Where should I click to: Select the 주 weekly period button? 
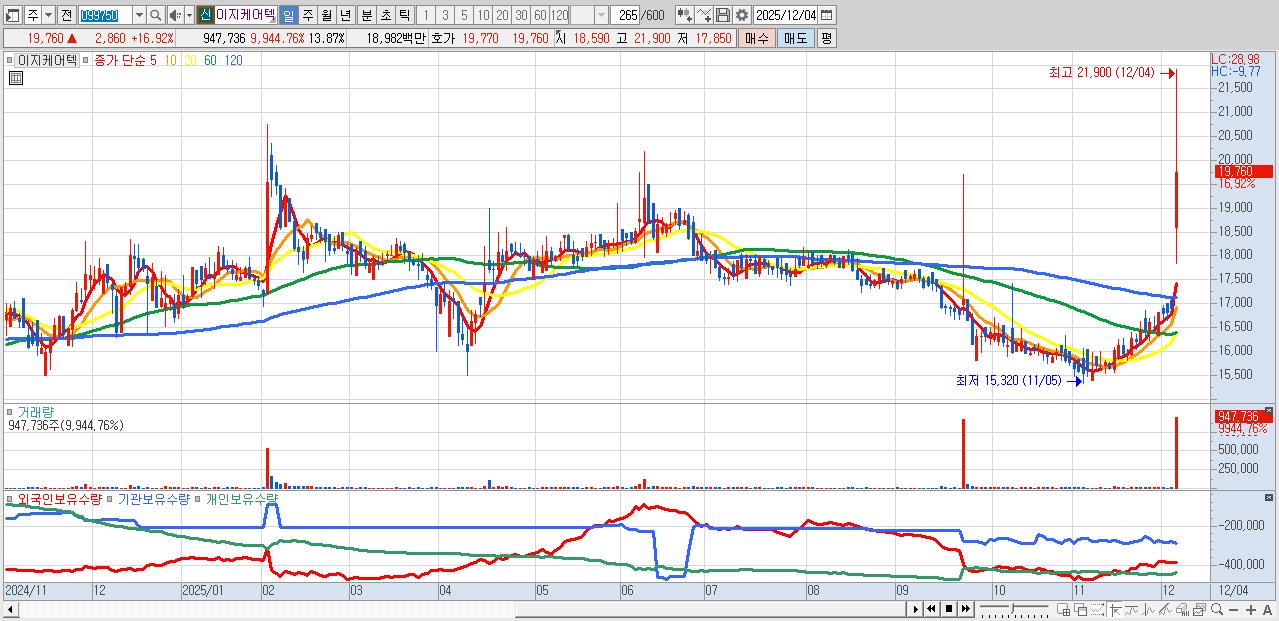pos(307,15)
